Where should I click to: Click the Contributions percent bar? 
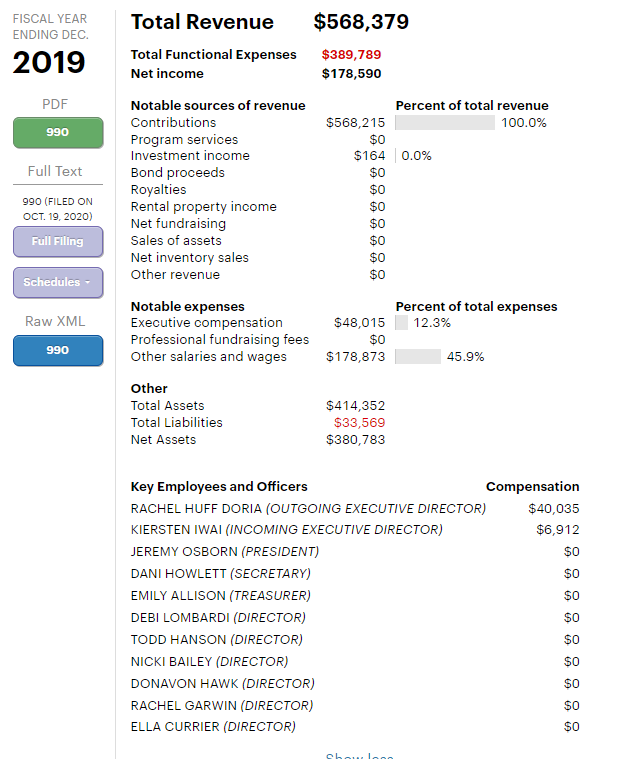click(445, 123)
